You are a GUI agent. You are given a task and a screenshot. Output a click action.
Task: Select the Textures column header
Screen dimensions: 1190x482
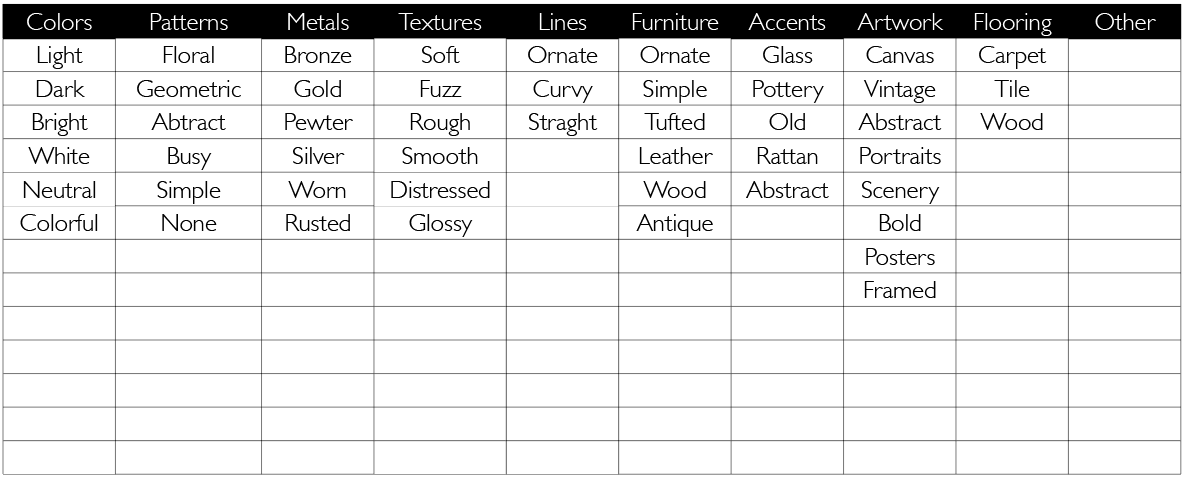440,22
